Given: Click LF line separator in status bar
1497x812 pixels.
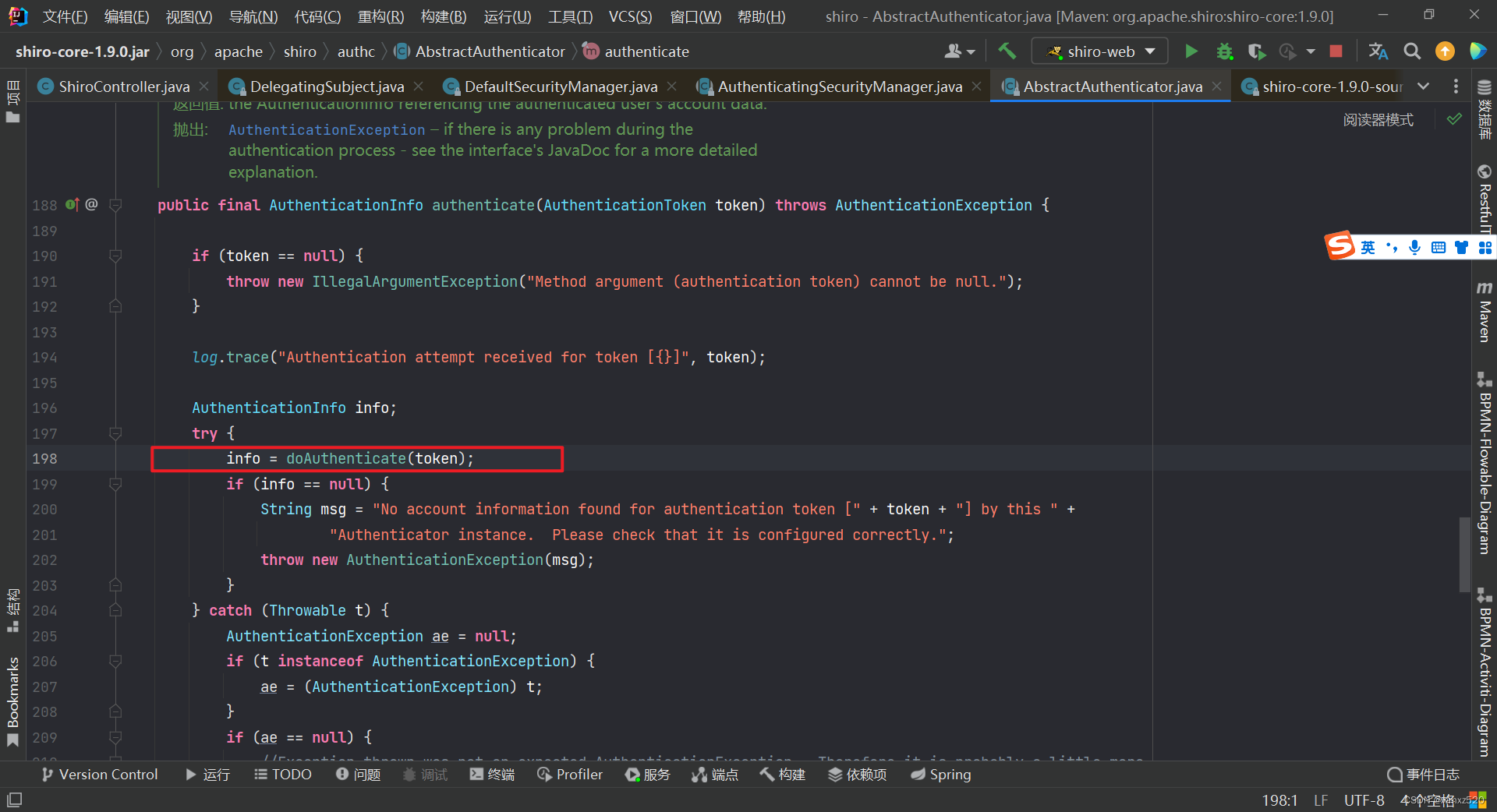Looking at the screenshot, I should (1320, 800).
